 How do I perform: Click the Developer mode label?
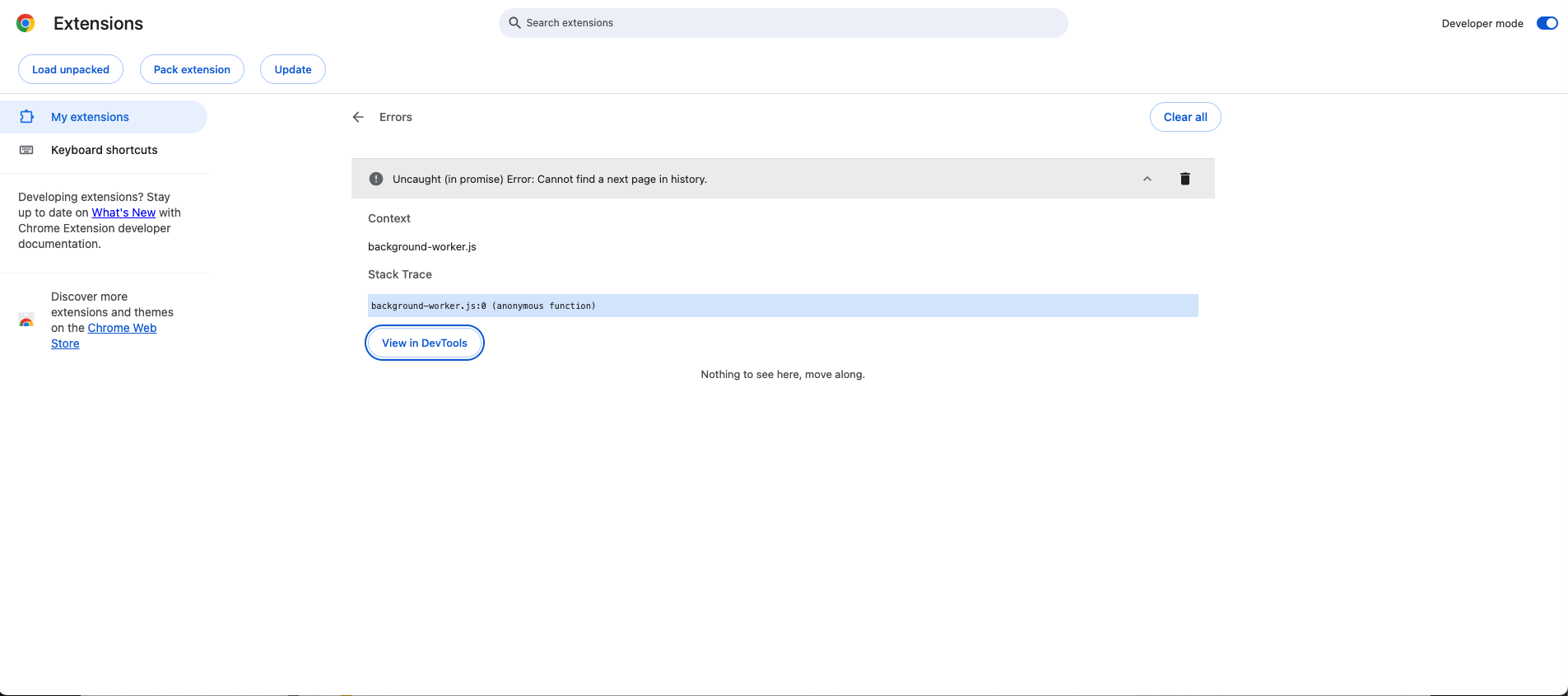tap(1482, 23)
